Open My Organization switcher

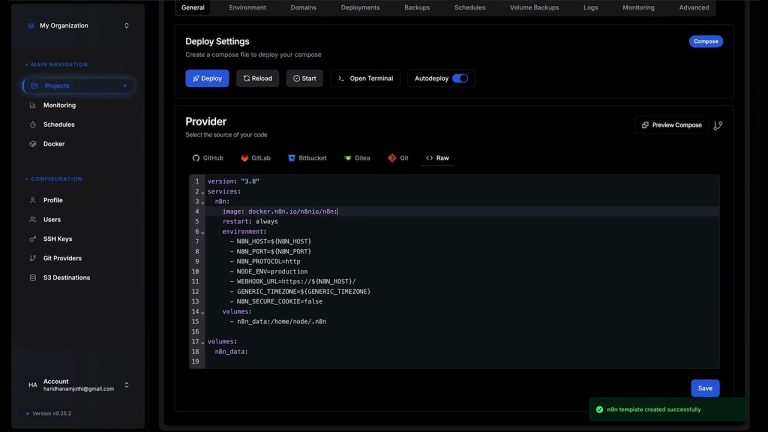point(78,25)
